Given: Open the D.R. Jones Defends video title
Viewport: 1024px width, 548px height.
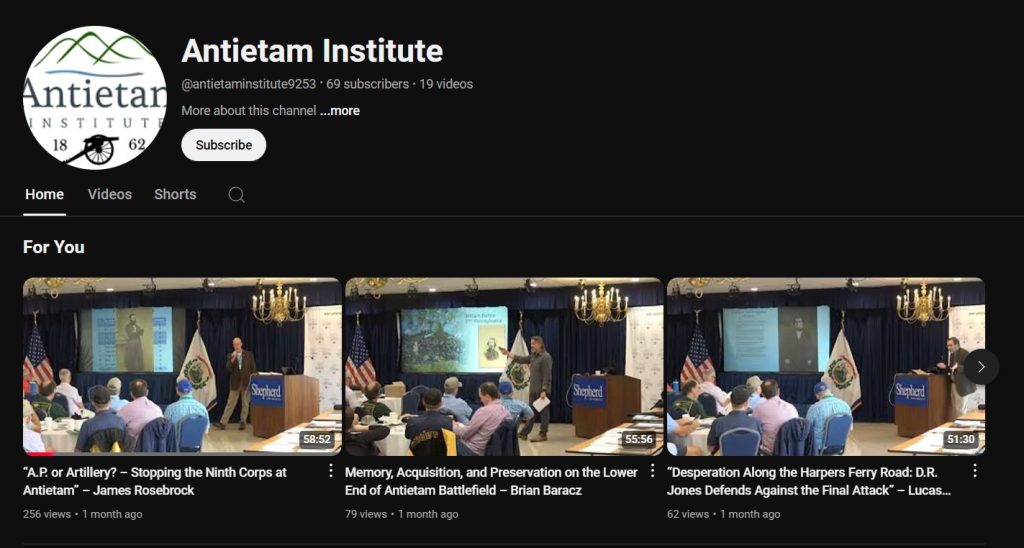Looking at the screenshot, I should click(x=808, y=481).
